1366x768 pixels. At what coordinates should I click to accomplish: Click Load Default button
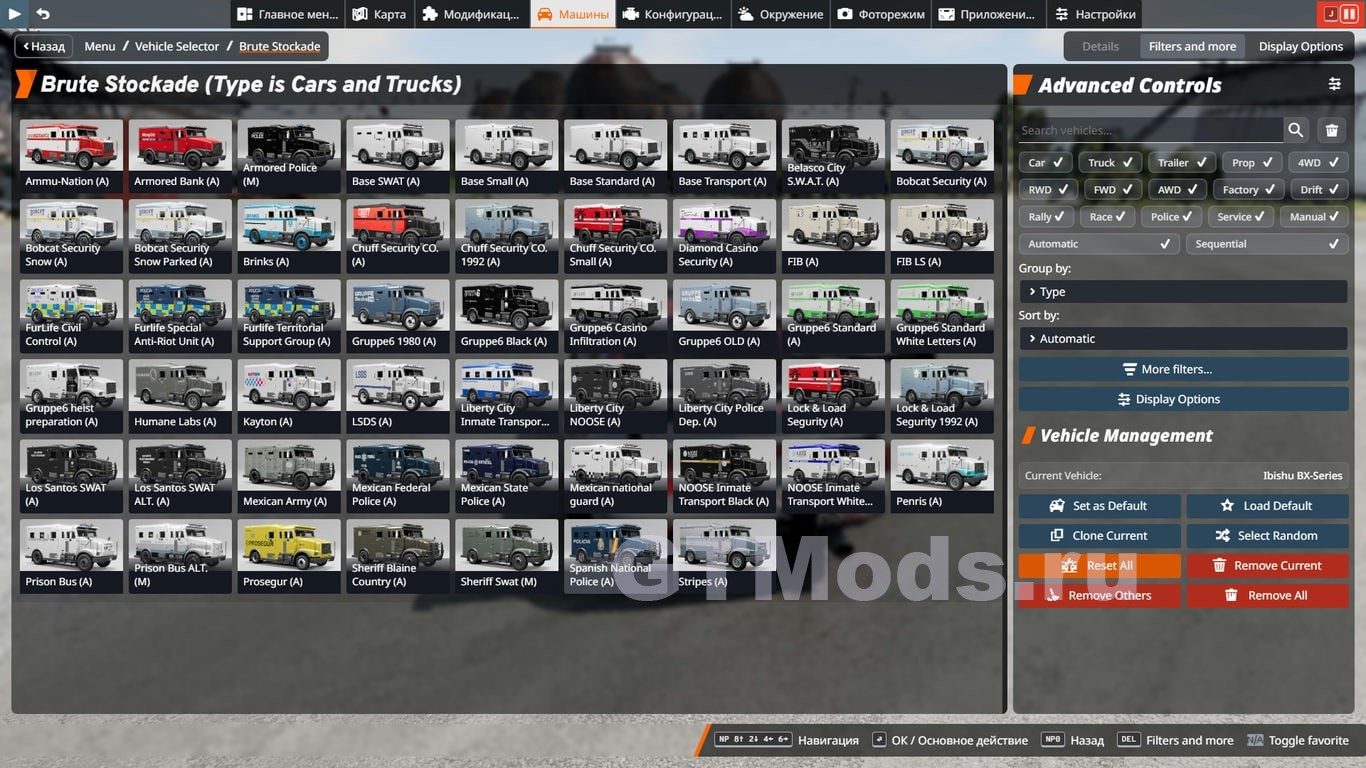1267,506
